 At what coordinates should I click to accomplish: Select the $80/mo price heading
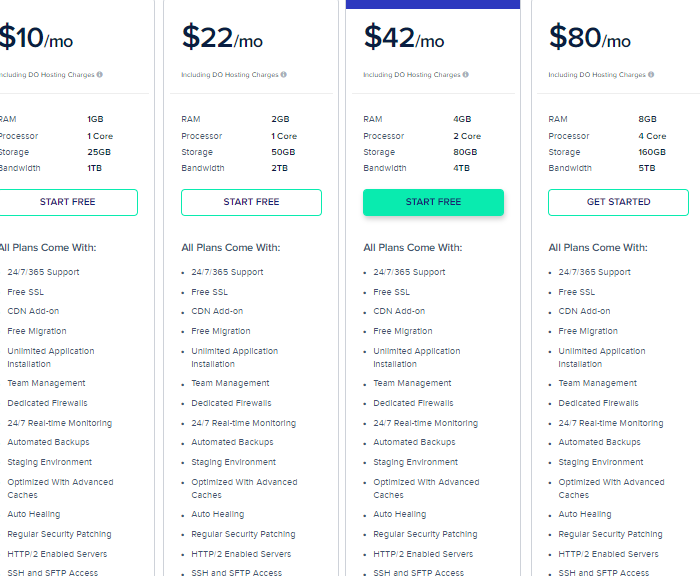click(590, 38)
